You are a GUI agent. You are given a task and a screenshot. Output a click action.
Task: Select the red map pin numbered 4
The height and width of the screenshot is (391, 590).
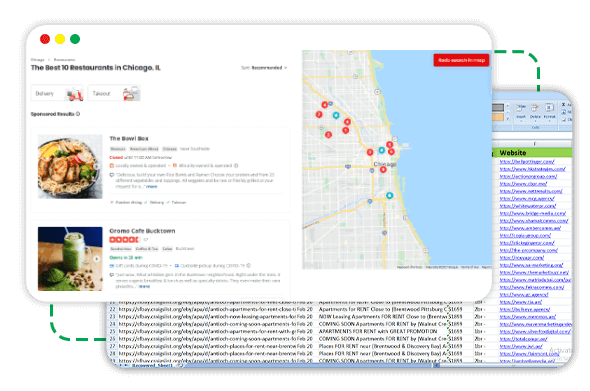click(x=324, y=105)
